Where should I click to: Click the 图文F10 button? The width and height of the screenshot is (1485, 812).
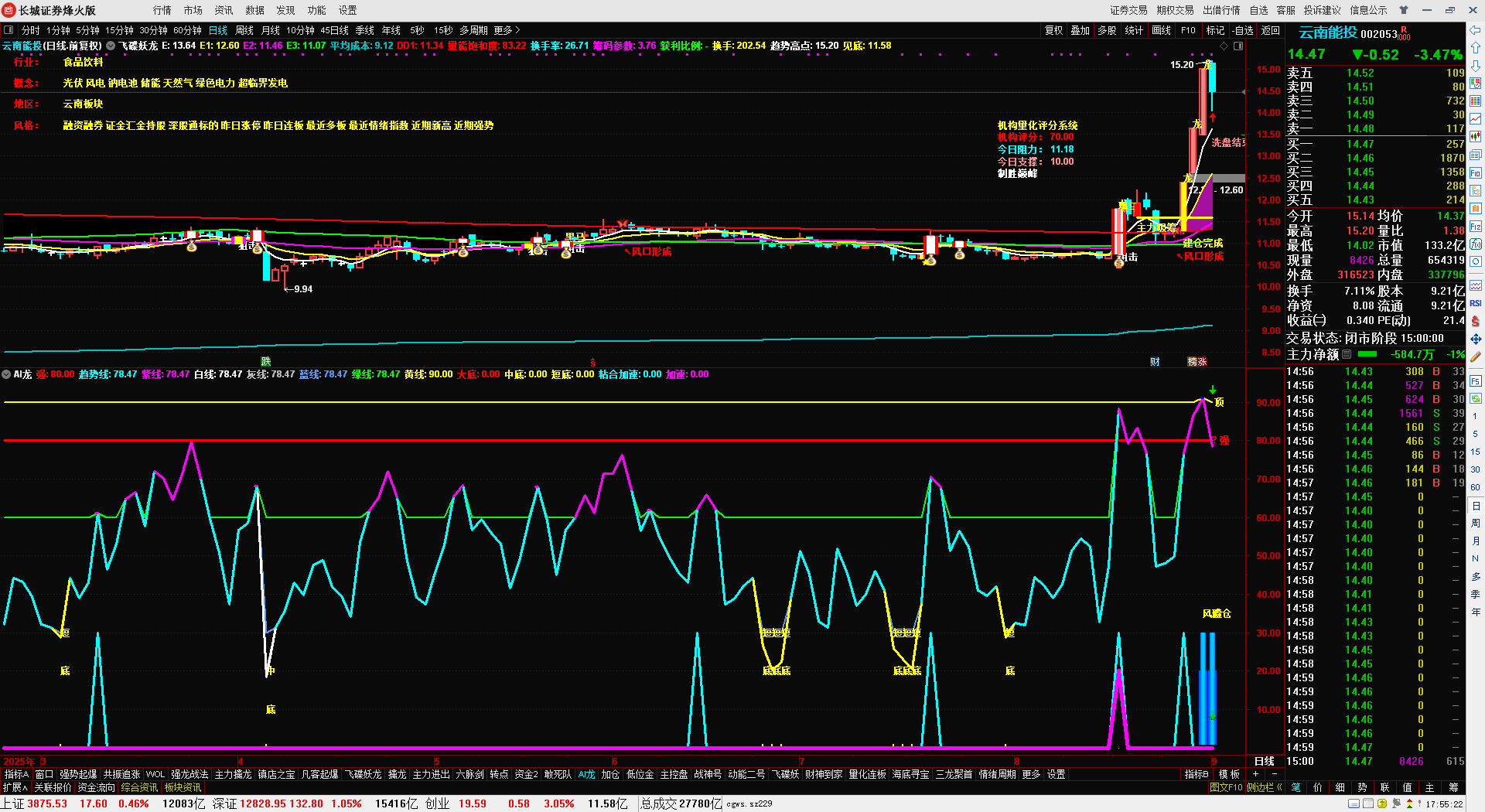tap(1226, 787)
